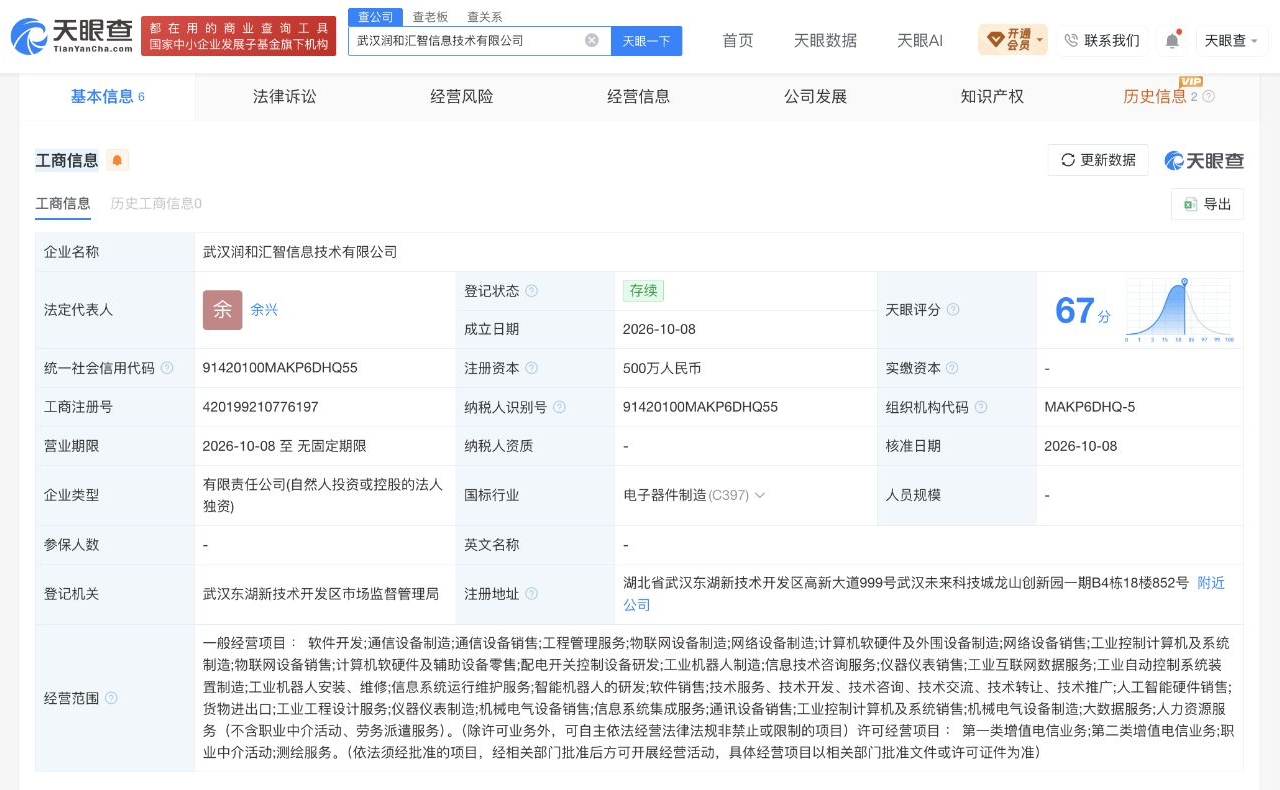Viewport: 1280px width, 790px height.
Task: Click the 天眼评分 distribution chart
Action: coord(1179,310)
